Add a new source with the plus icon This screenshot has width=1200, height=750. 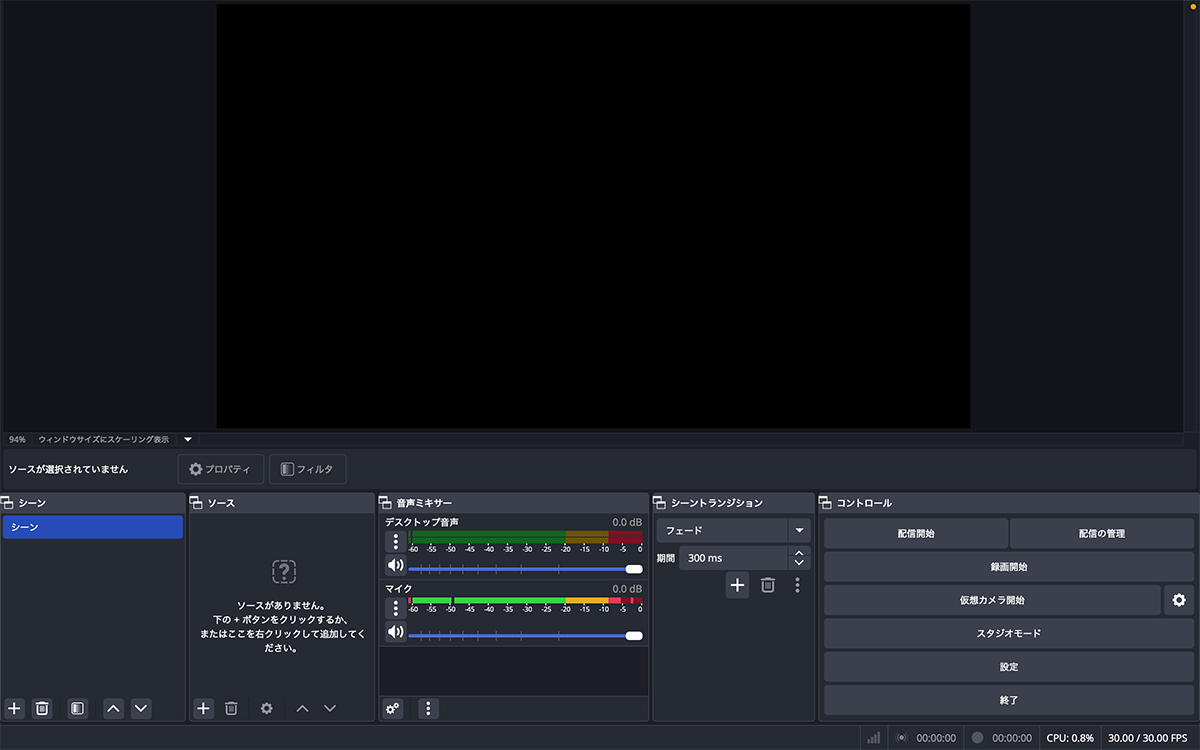click(x=203, y=708)
